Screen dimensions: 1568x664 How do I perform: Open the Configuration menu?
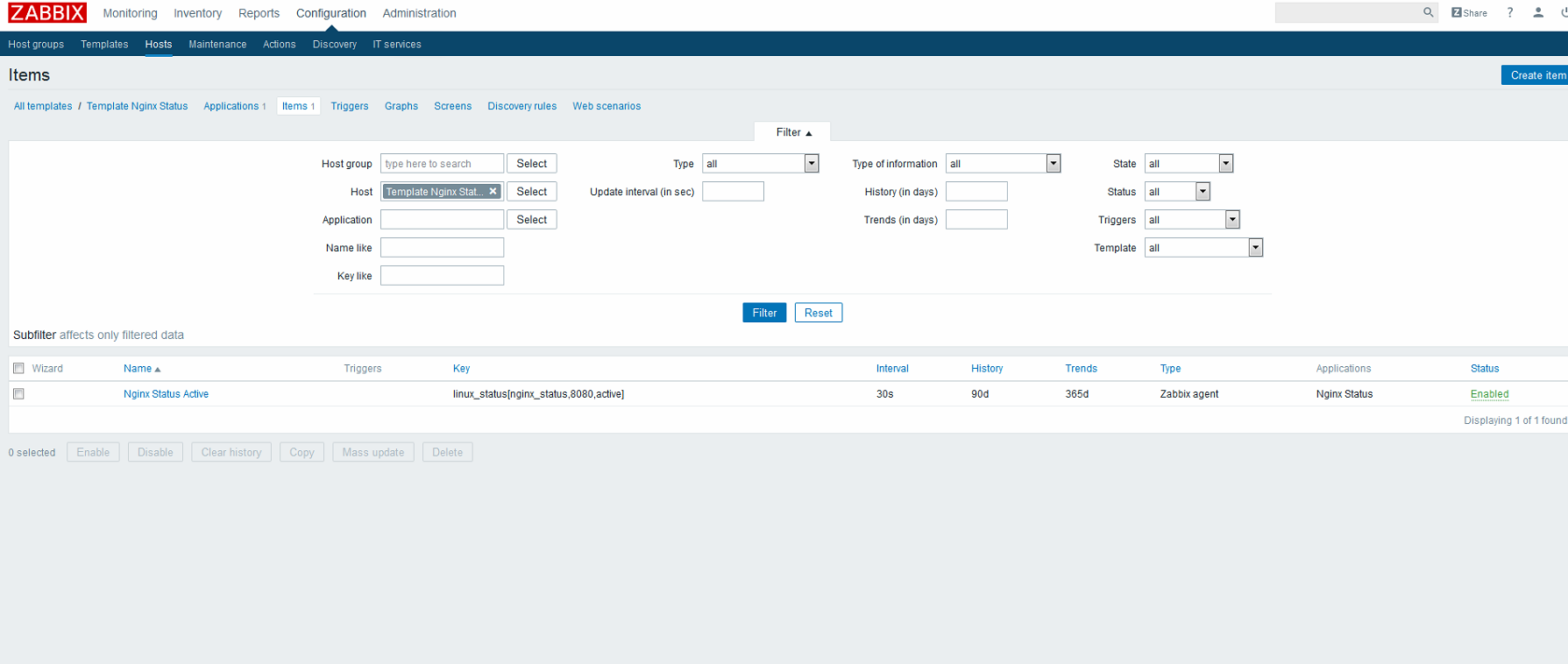(331, 13)
